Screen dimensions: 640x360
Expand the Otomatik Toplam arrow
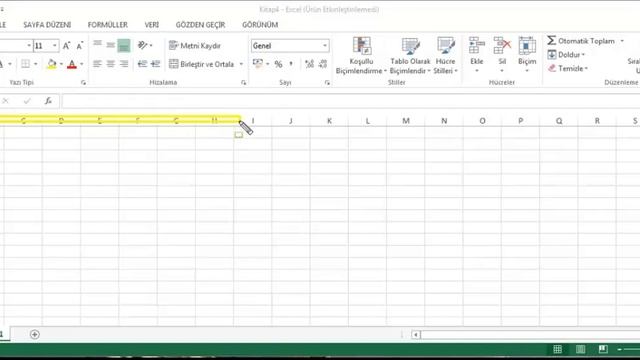622,41
